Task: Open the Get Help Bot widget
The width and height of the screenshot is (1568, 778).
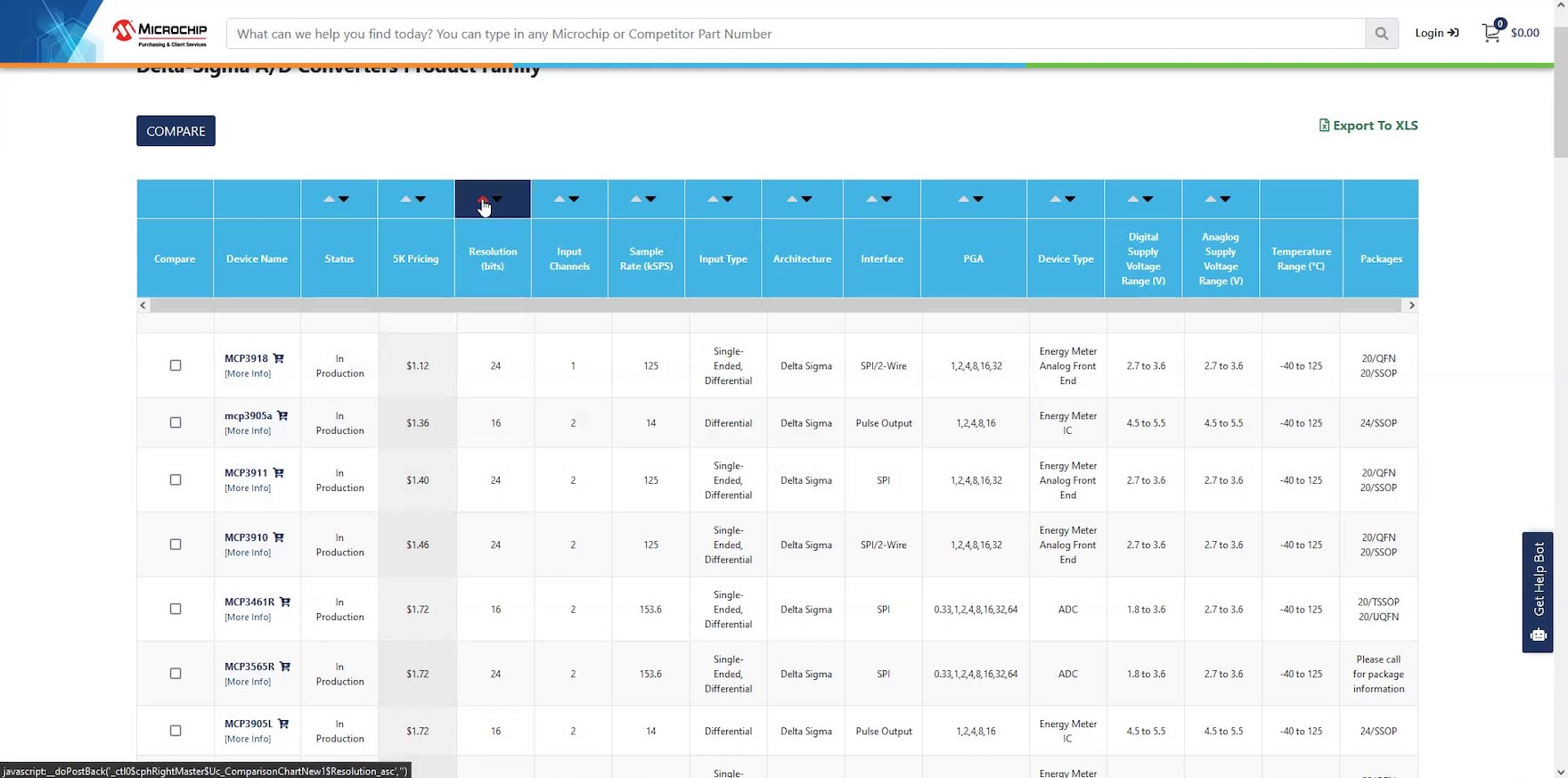Action: click(x=1538, y=592)
